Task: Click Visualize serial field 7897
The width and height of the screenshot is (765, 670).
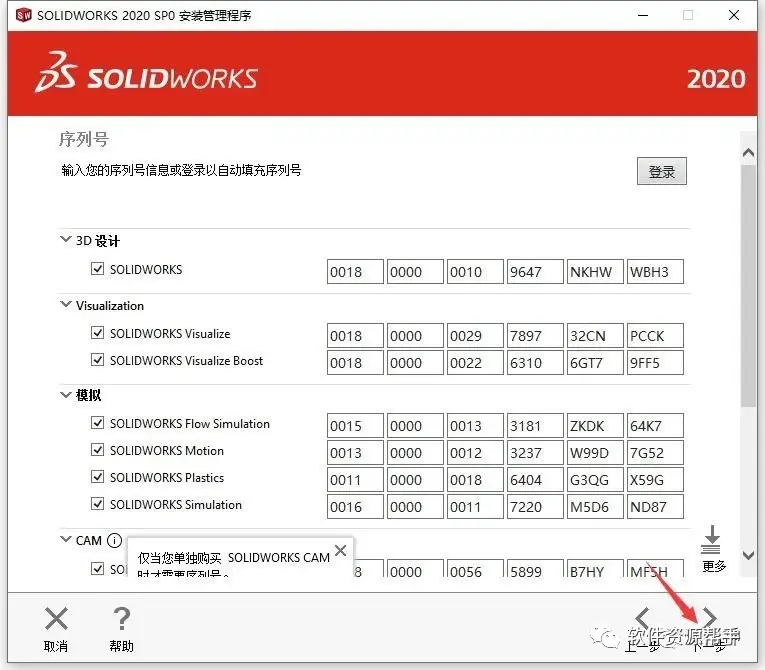Action: click(535, 336)
